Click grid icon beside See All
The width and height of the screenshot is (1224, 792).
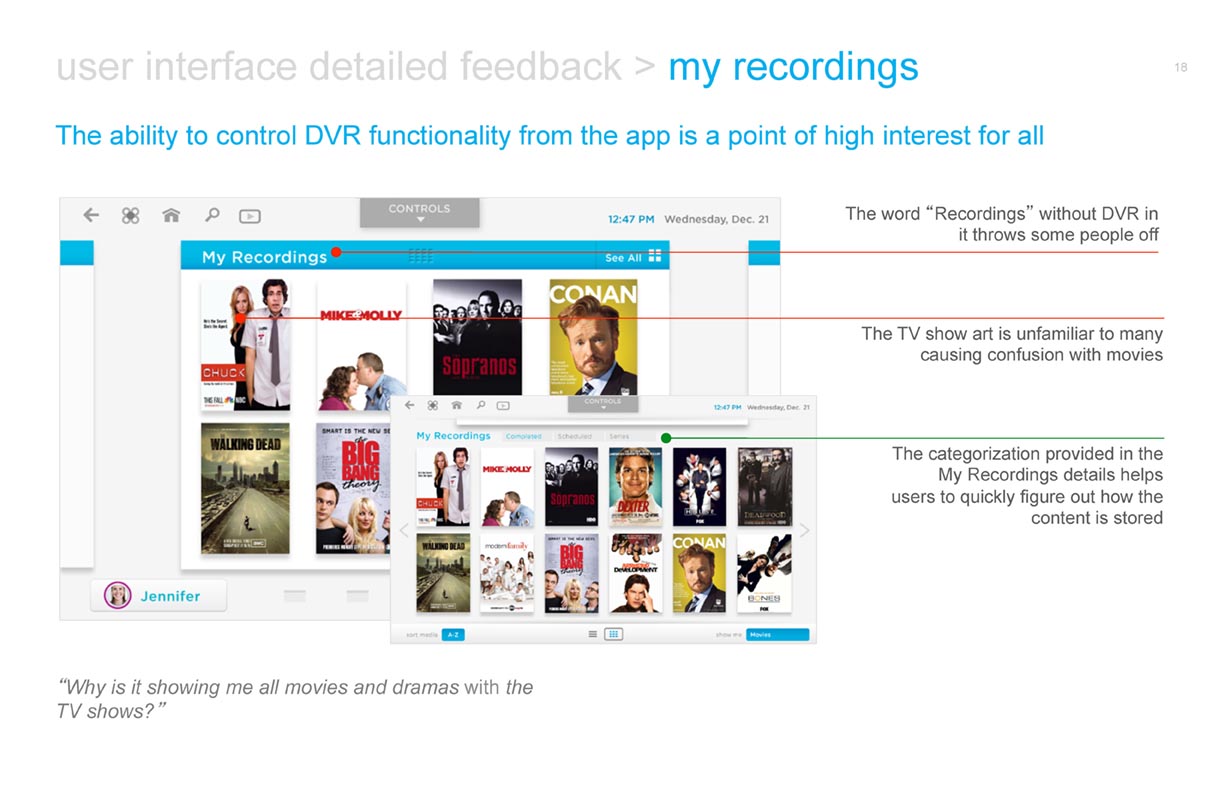click(655, 256)
